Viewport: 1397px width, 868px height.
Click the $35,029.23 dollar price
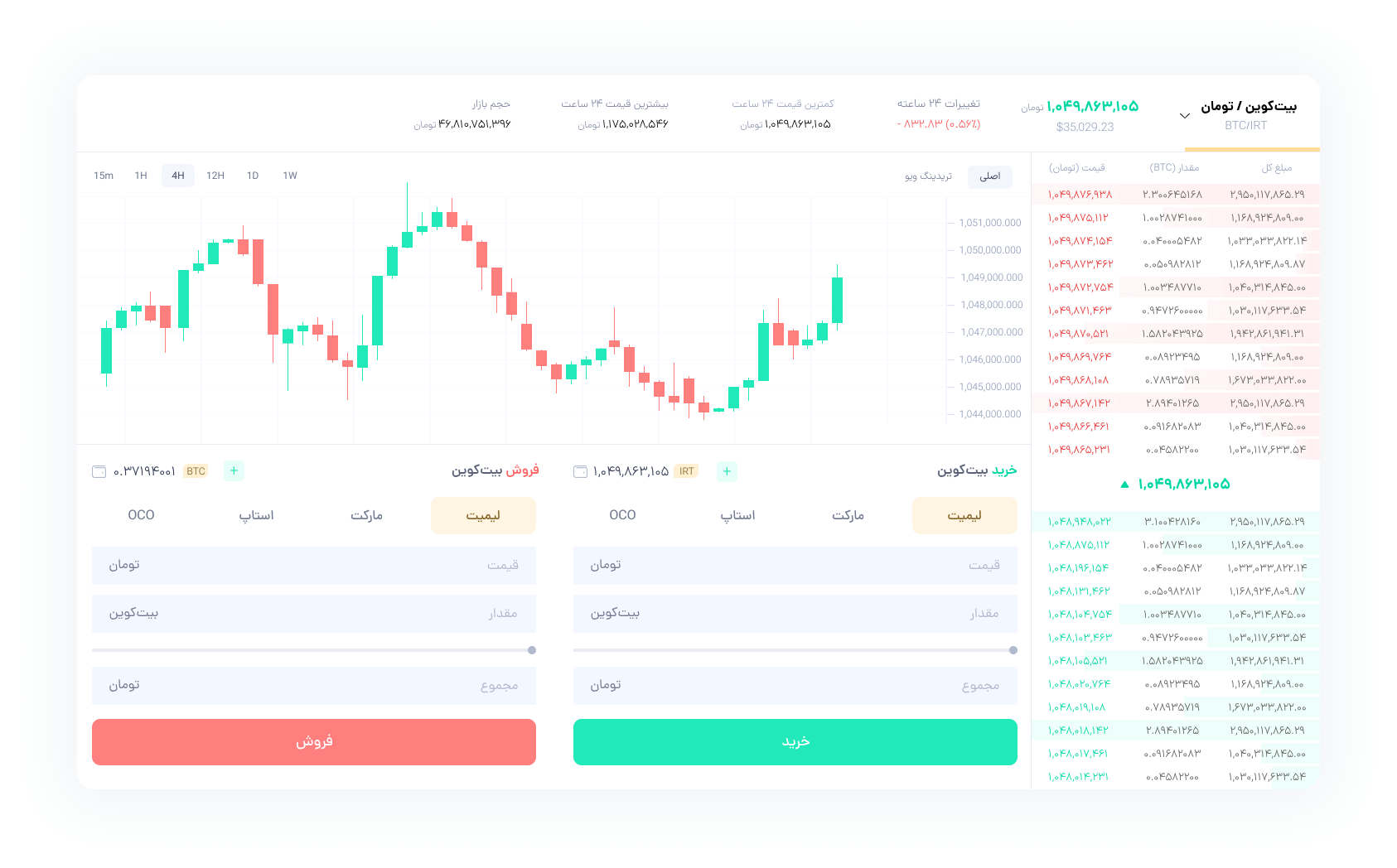[x=1085, y=127]
